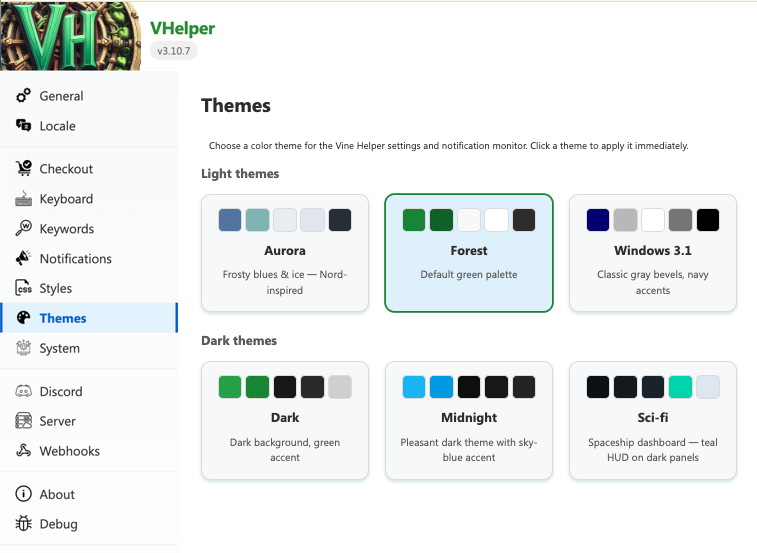This screenshot has height=553, width=757.
Task: Click the Locale language icon
Action: tap(23, 126)
